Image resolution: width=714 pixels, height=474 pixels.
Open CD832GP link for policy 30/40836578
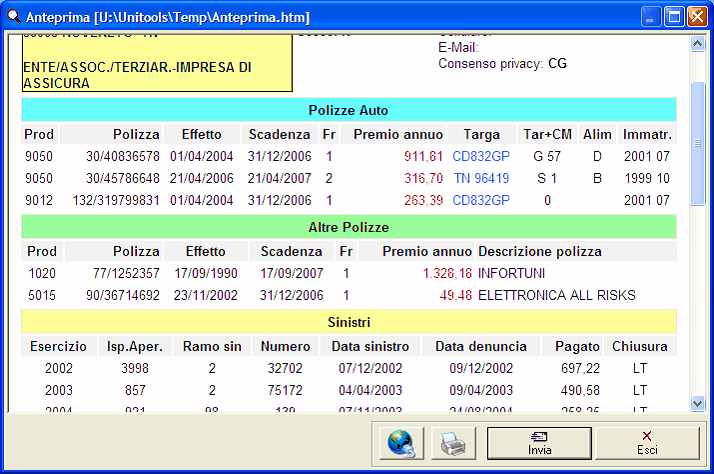coord(481,156)
